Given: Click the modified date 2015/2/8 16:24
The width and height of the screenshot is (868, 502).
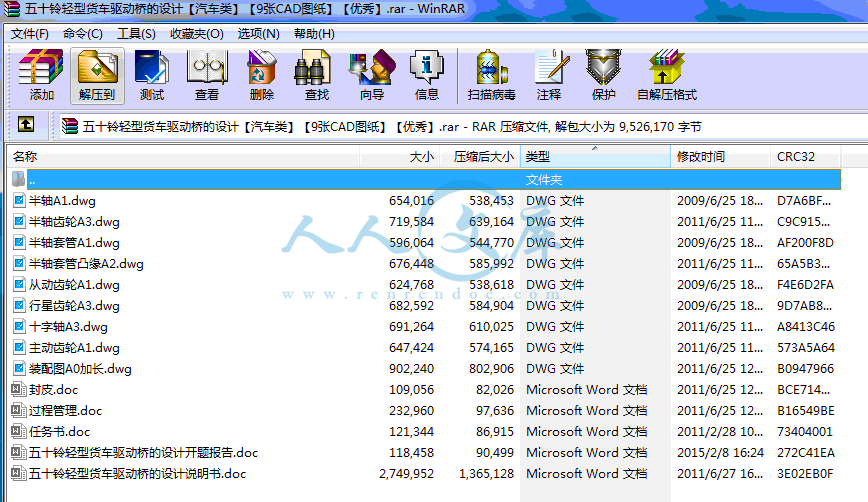Looking at the screenshot, I should 720,453.
